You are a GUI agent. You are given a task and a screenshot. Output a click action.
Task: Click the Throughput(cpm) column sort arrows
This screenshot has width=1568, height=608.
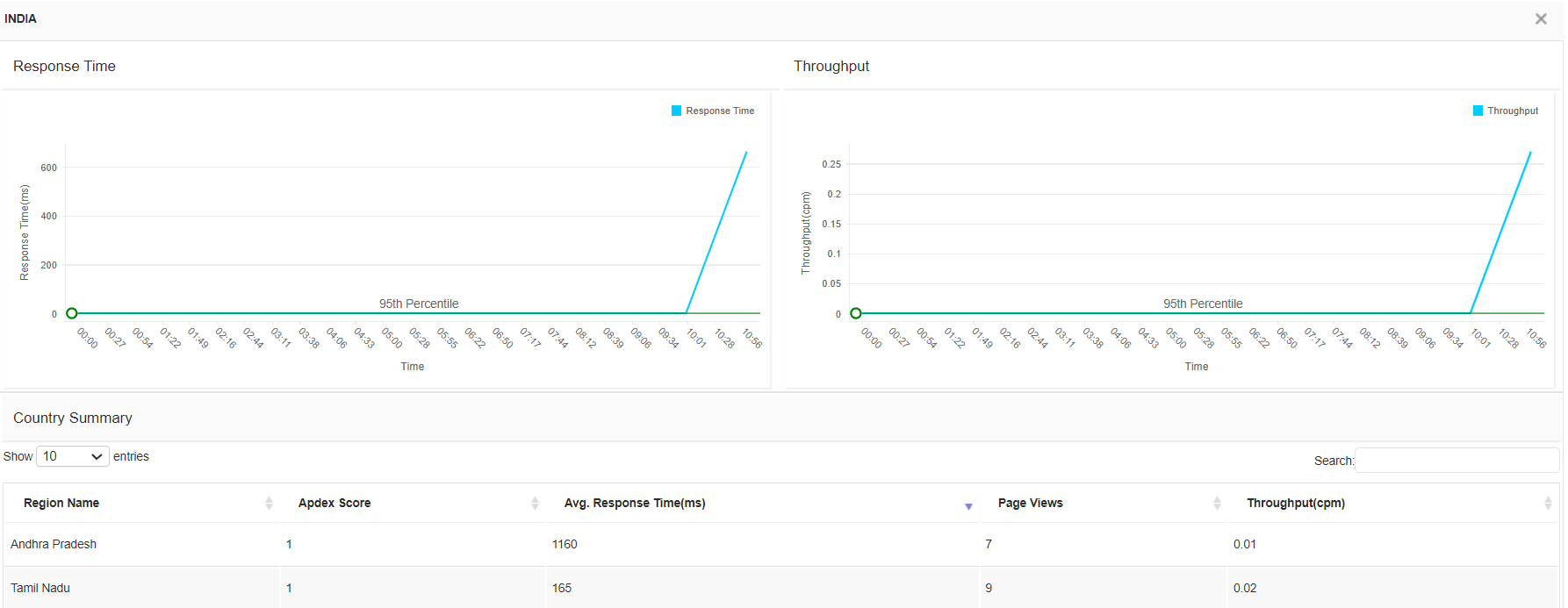(x=1548, y=503)
